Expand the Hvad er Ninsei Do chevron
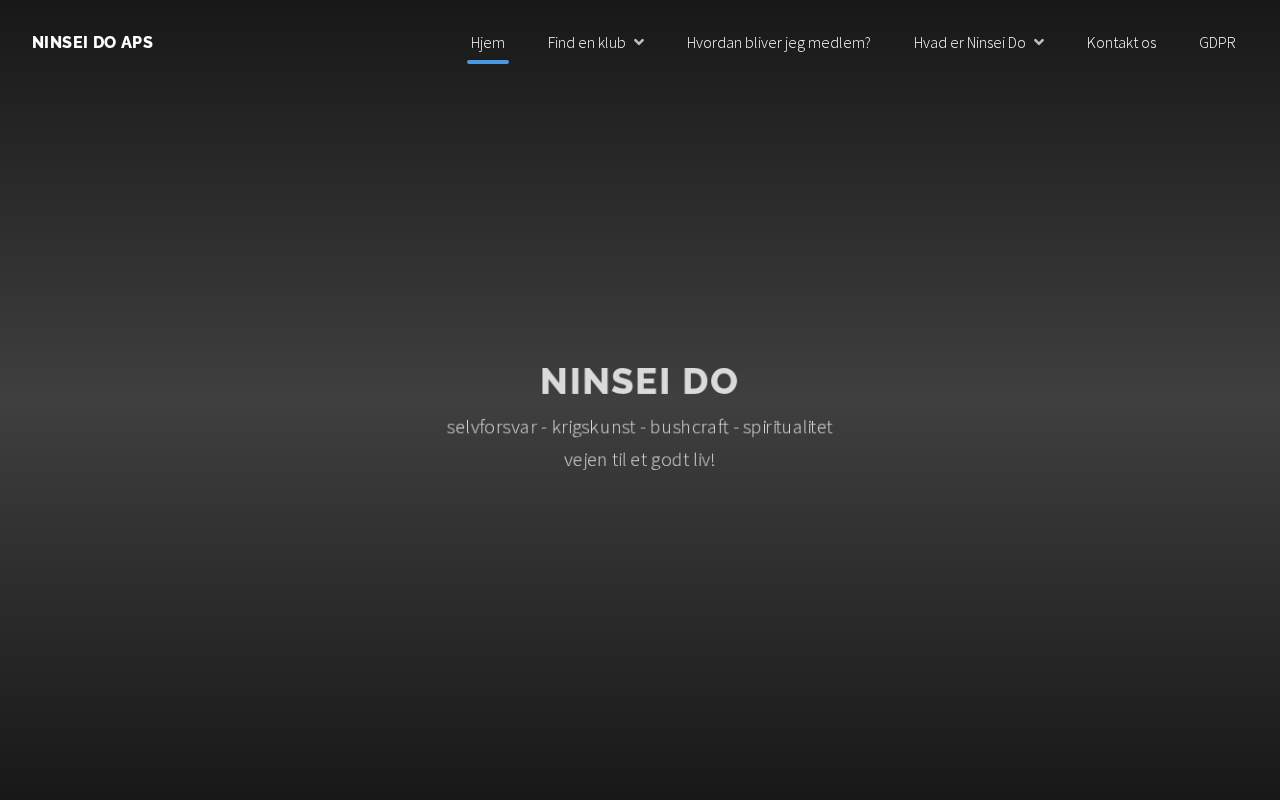Viewport: 1280px width, 800px height. coord(1039,42)
